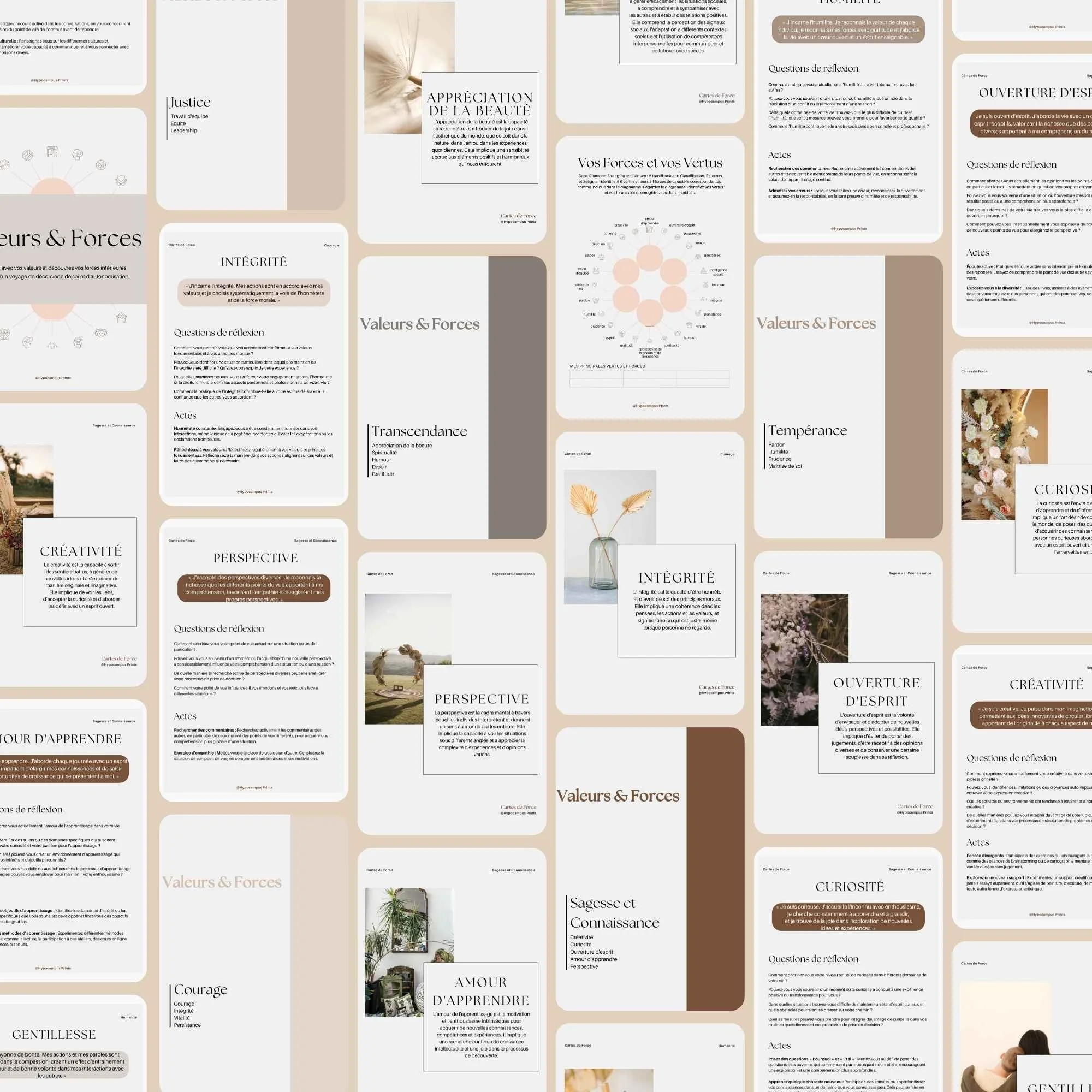This screenshot has width=1092, height=1092.
Task: Click the amour d'apprendre icon atop the diagram
Action: pos(649,229)
